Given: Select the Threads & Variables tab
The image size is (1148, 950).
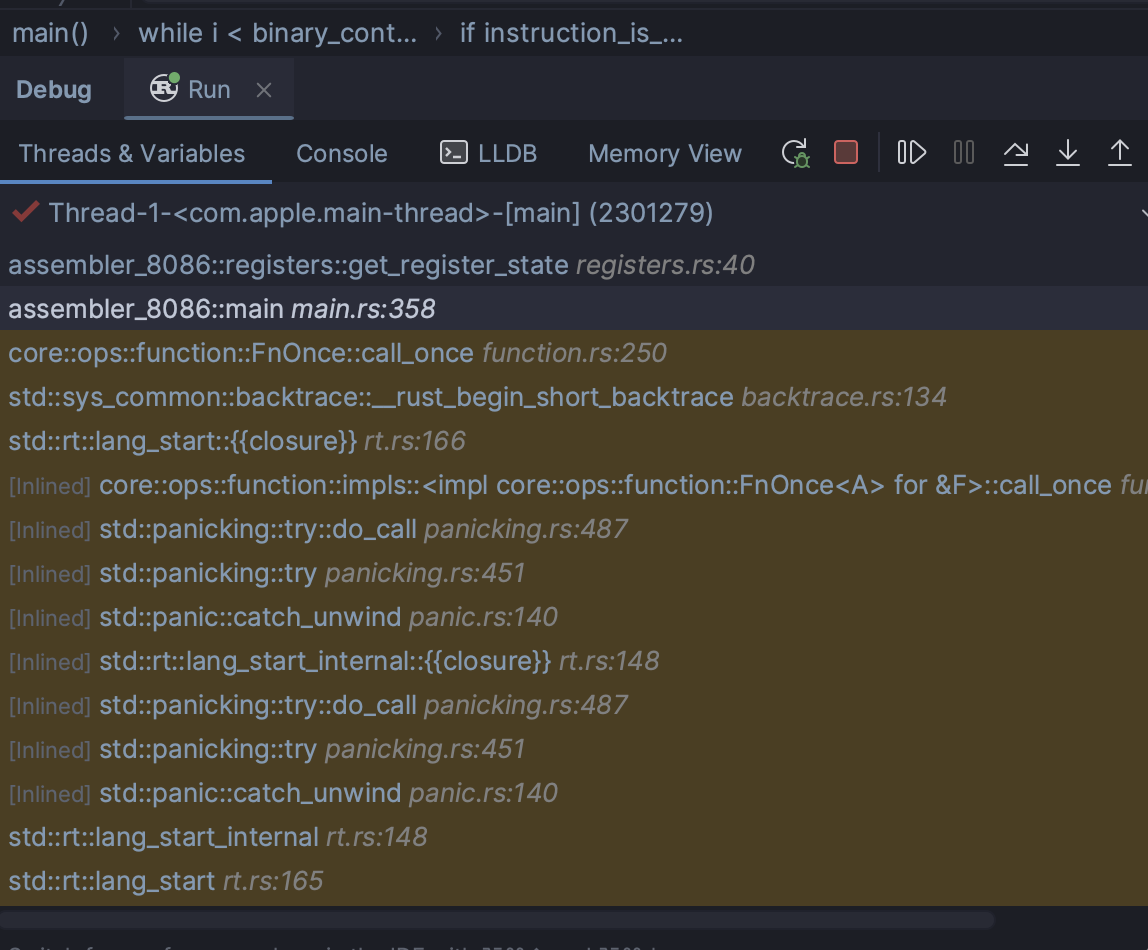Looking at the screenshot, I should (132, 154).
